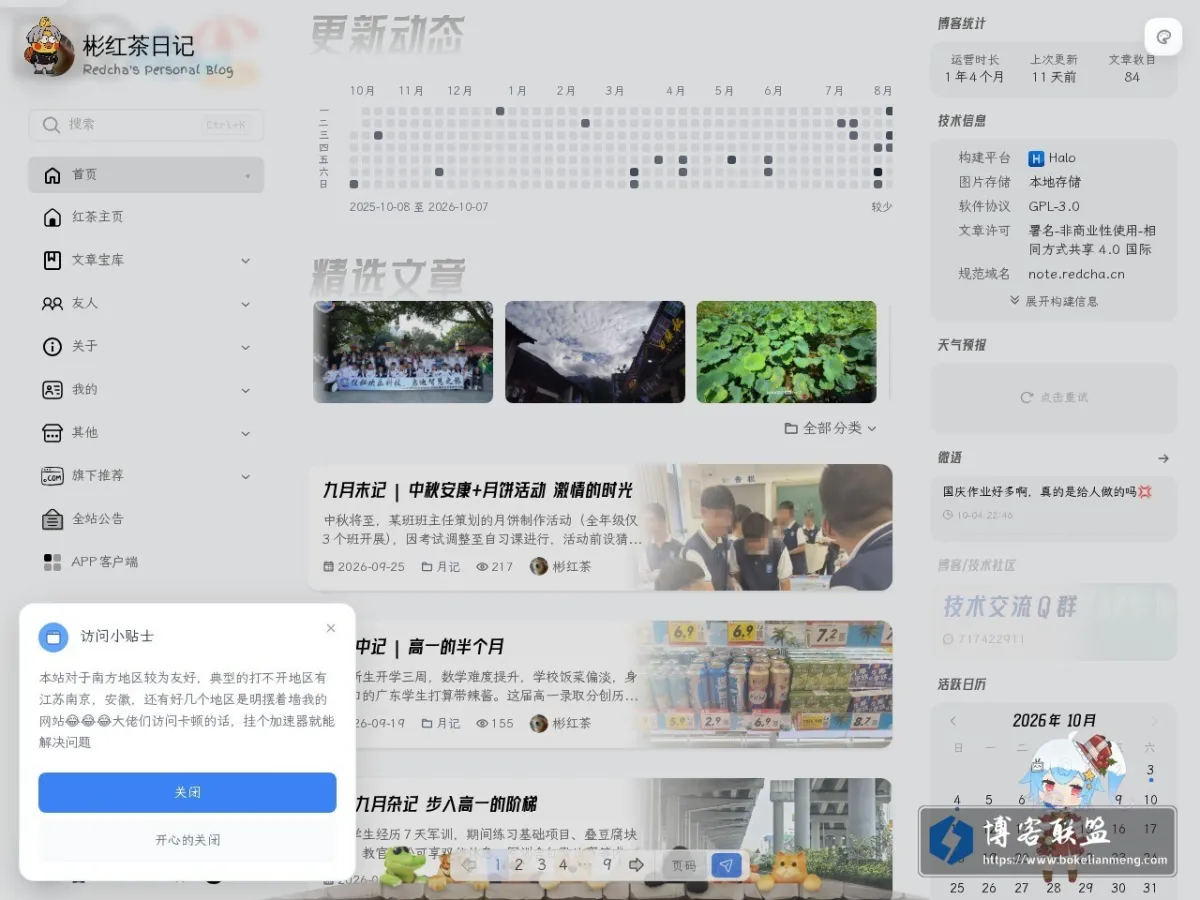Select day 17 in the calendar
1200x900 pixels.
(1151, 829)
